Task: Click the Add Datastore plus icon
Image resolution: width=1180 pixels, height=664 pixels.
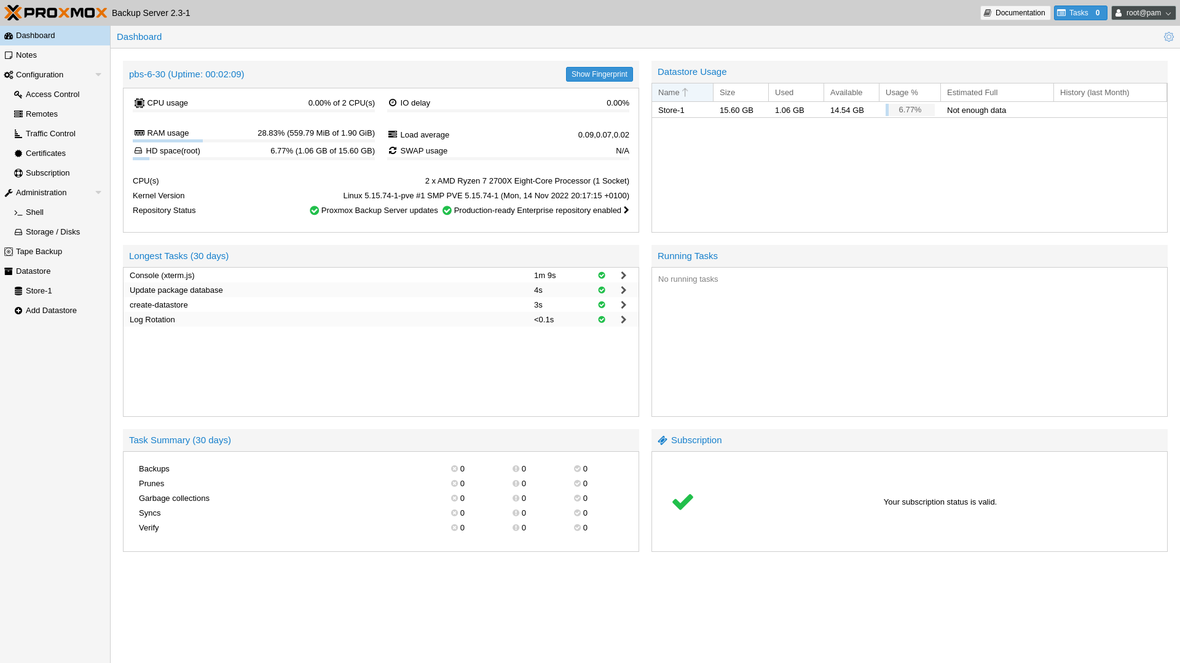Action: (18, 310)
